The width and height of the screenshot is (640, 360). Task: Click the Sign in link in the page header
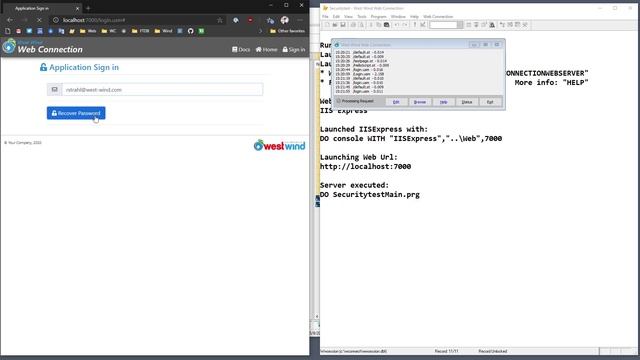click(294, 49)
